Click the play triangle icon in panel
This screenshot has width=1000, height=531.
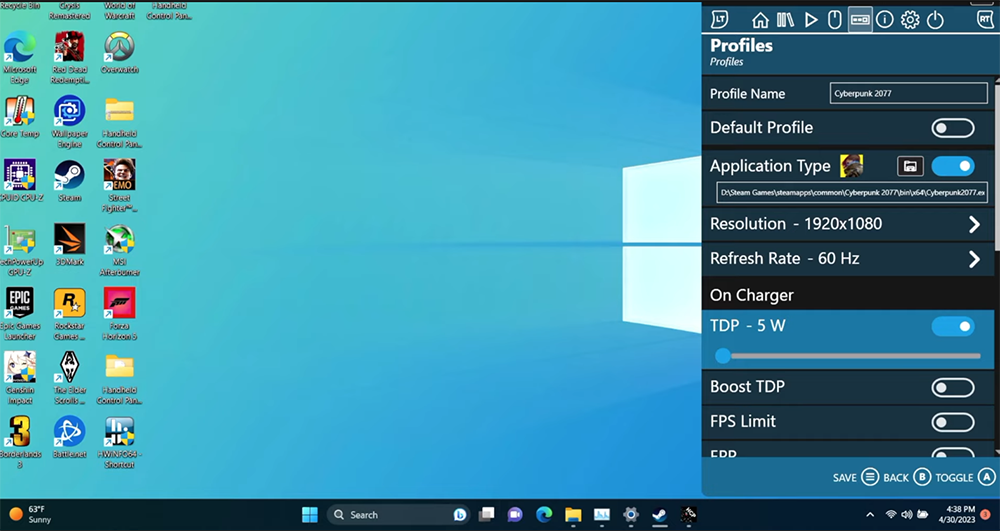(811, 20)
